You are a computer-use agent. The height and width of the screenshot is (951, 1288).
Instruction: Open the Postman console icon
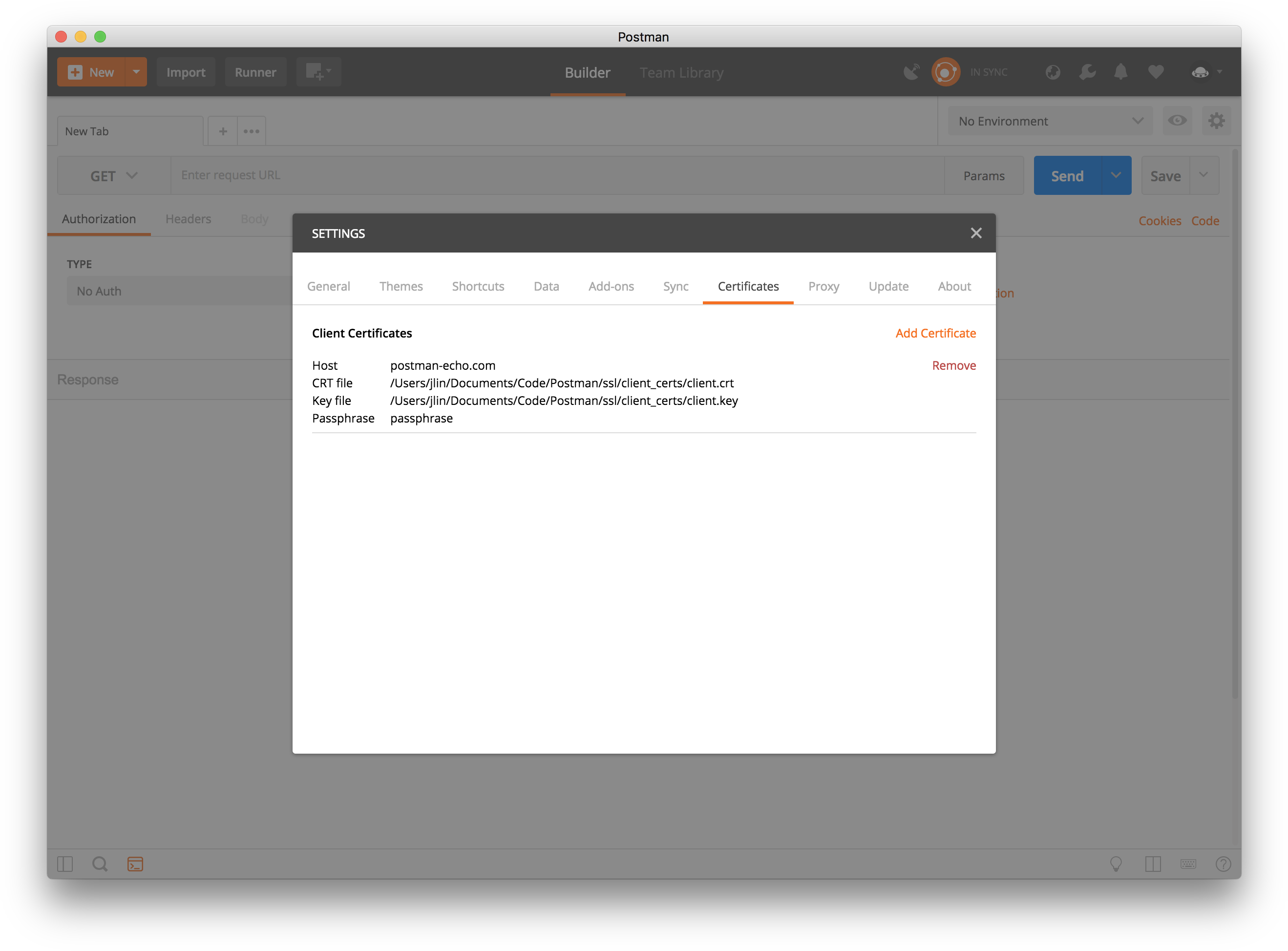point(135,864)
